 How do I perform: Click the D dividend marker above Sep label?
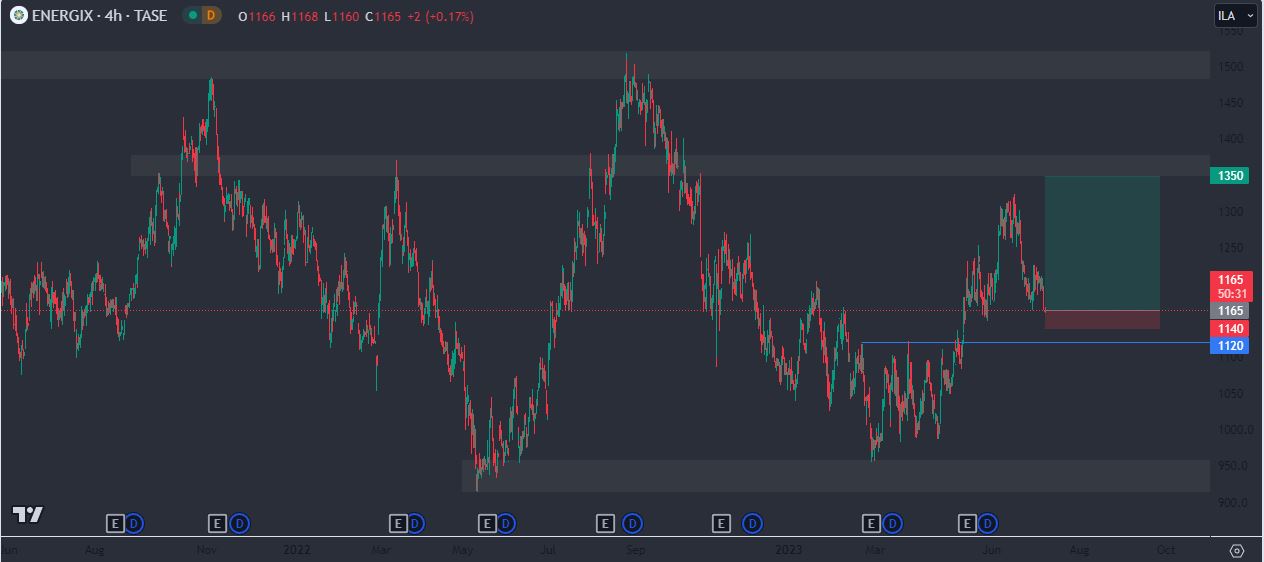point(632,523)
